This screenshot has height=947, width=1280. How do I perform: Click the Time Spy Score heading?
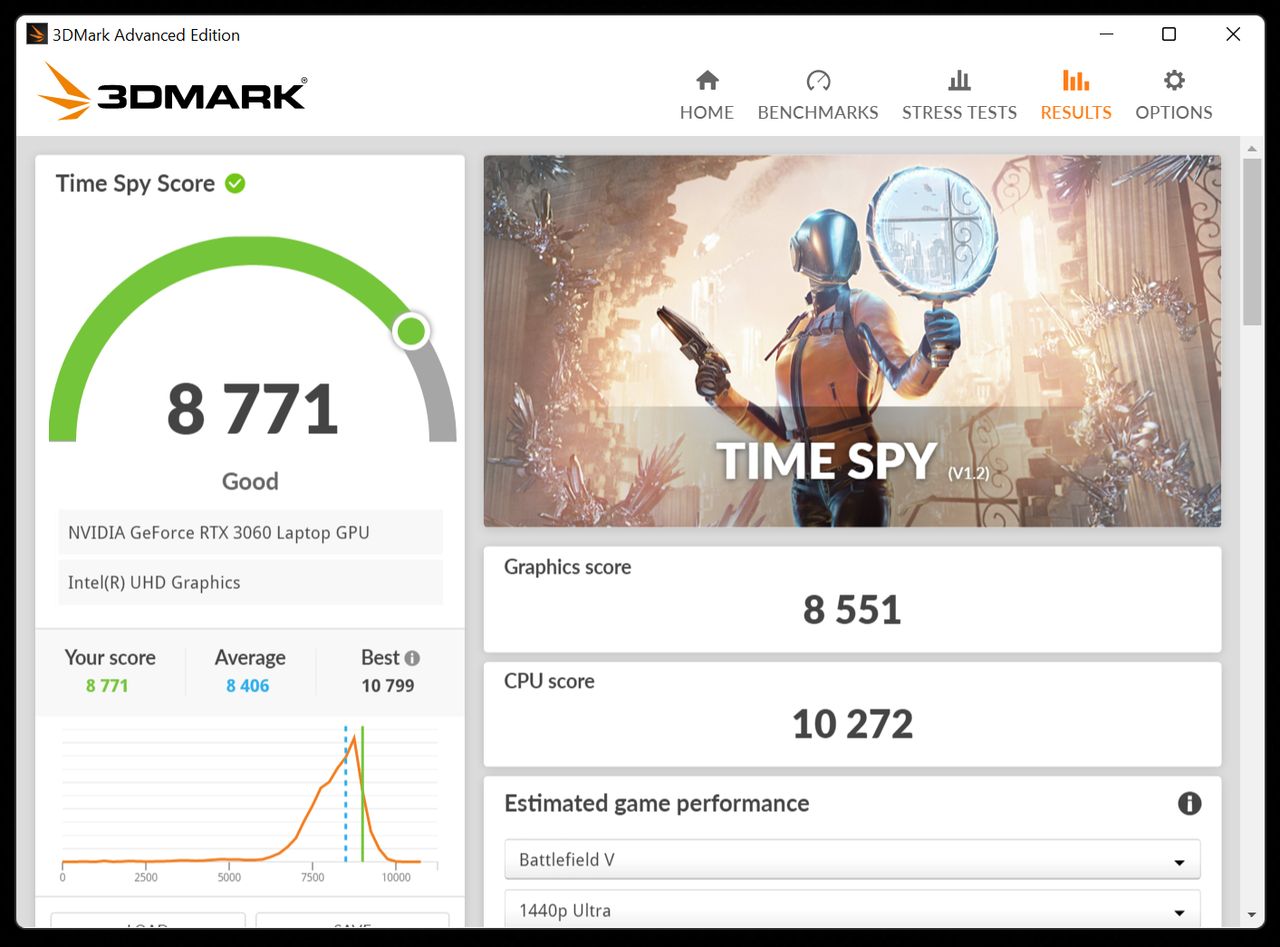pos(135,184)
